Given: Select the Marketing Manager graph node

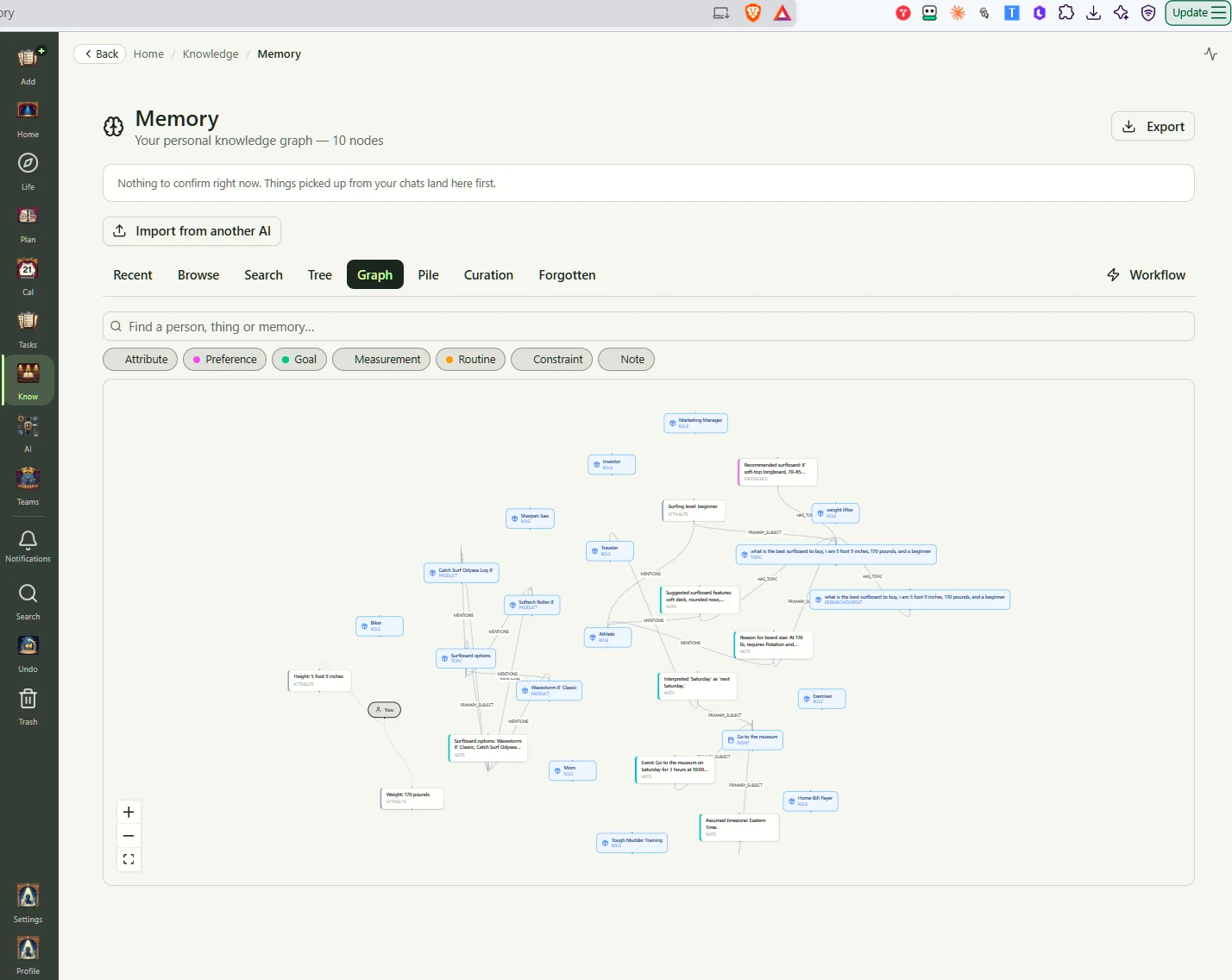Looking at the screenshot, I should [x=696, y=423].
